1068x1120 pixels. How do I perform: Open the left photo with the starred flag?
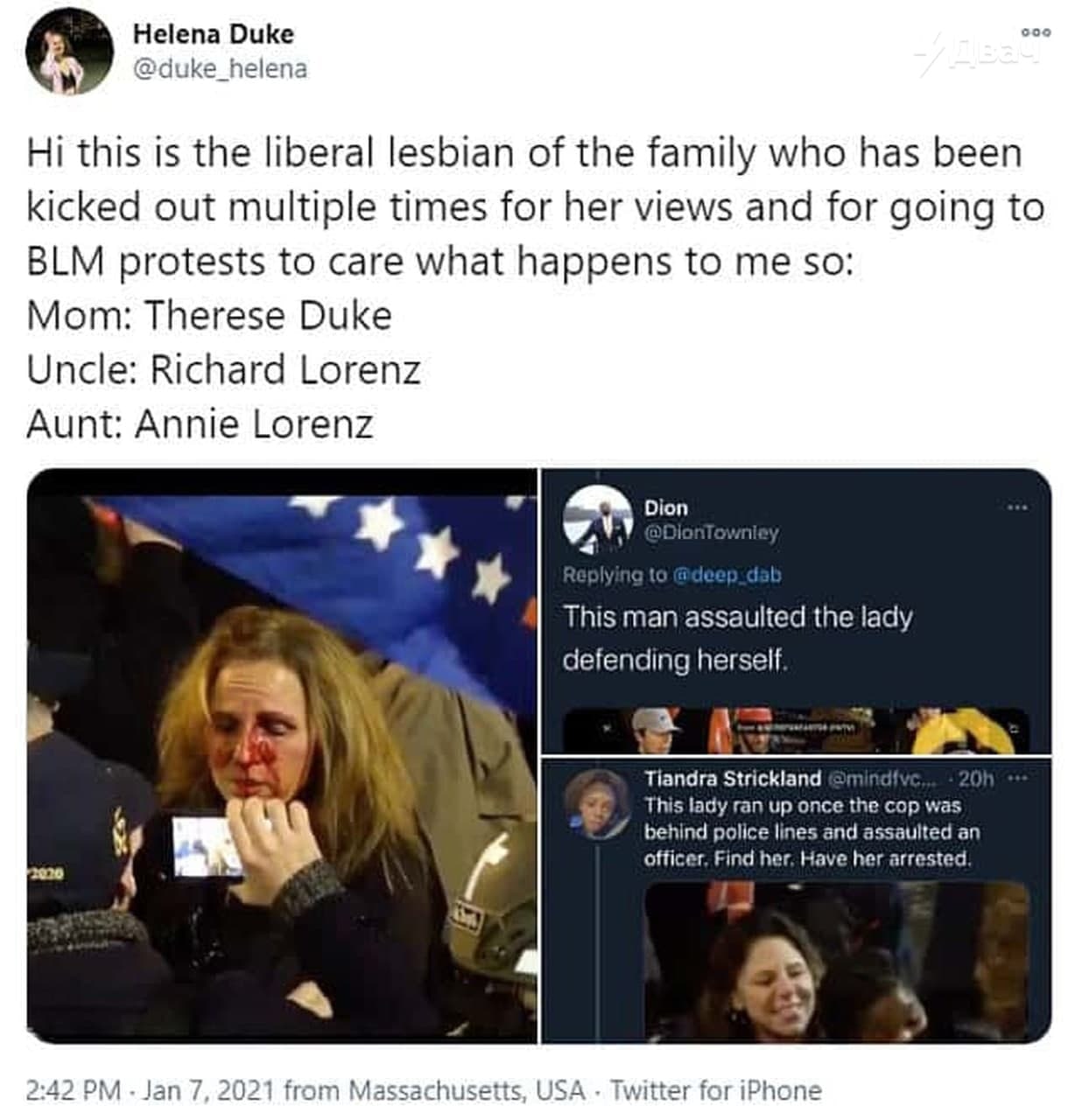(282, 755)
